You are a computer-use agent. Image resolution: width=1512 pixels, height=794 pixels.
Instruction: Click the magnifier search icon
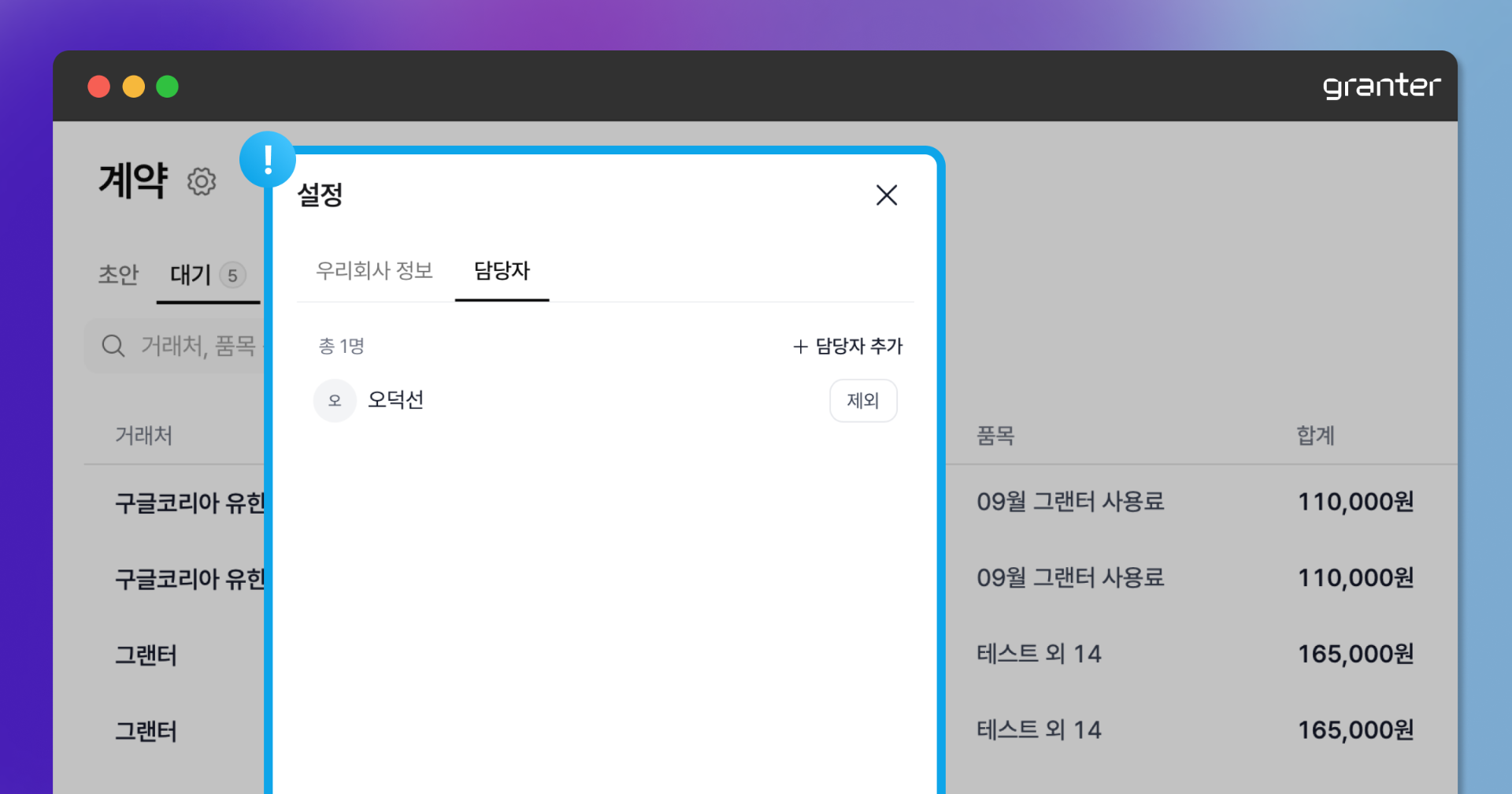pos(113,346)
